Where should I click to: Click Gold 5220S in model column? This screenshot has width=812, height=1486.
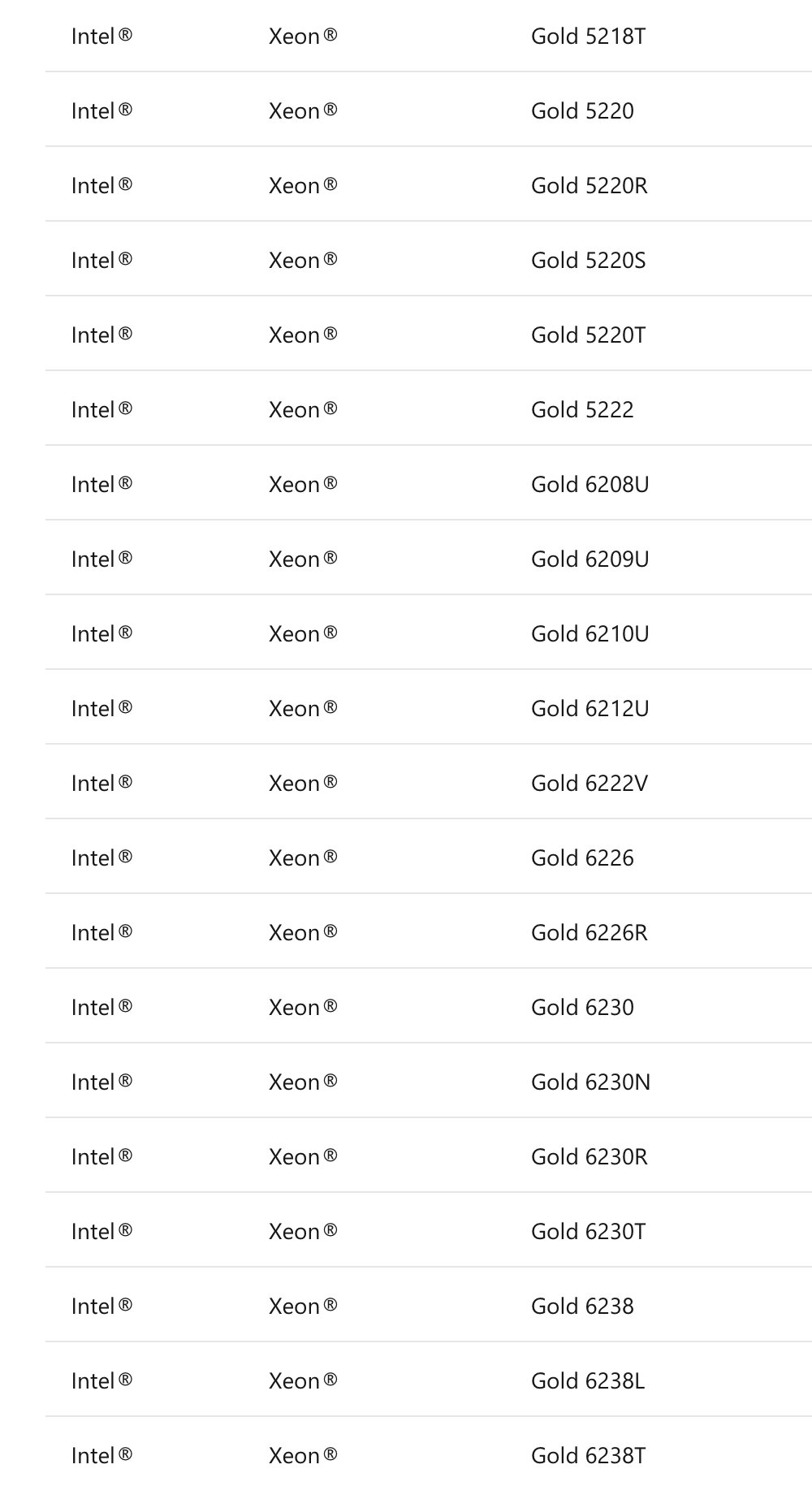(588, 261)
